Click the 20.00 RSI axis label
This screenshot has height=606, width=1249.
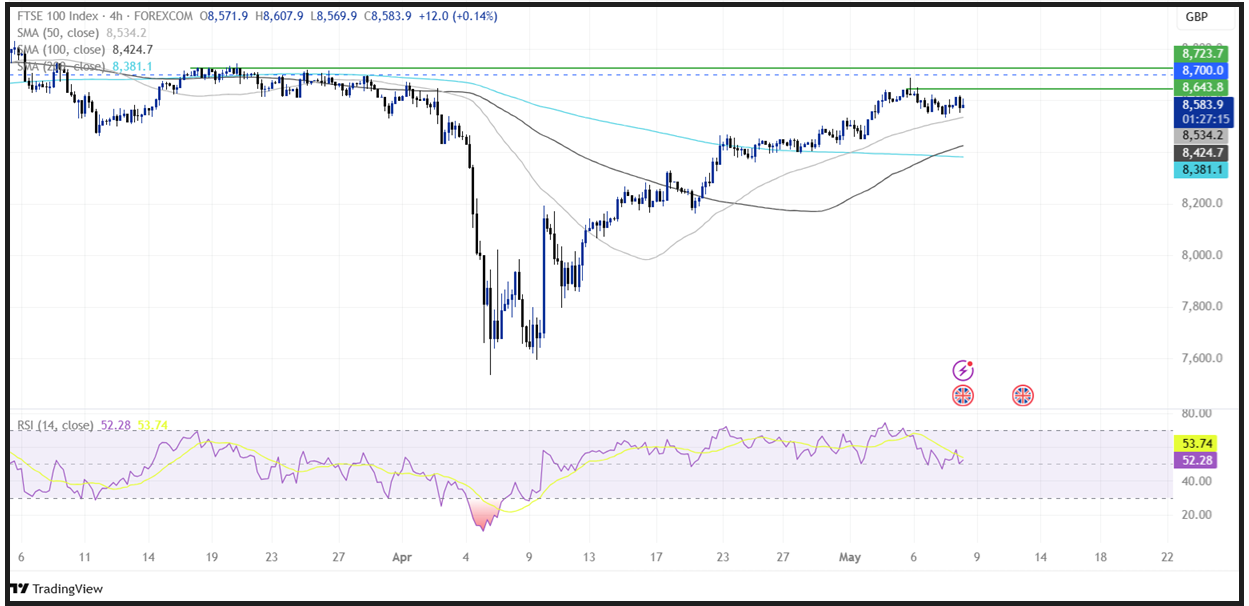point(1197,515)
